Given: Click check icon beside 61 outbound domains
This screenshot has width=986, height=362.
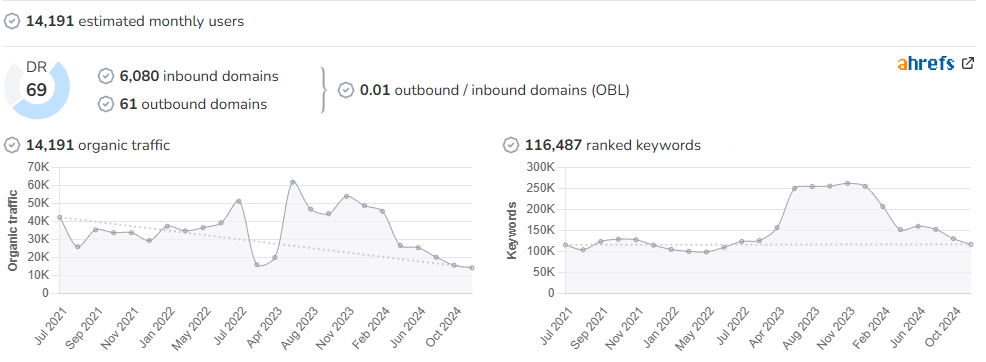Looking at the screenshot, I should [x=106, y=104].
